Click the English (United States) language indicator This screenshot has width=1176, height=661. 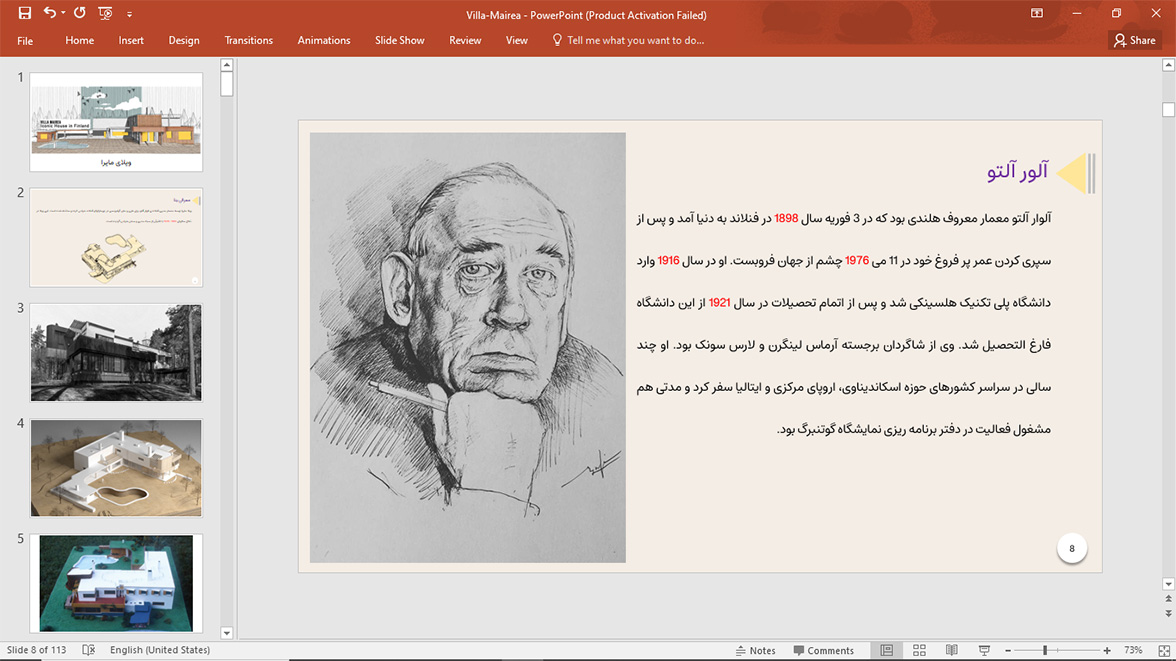[x=160, y=650]
